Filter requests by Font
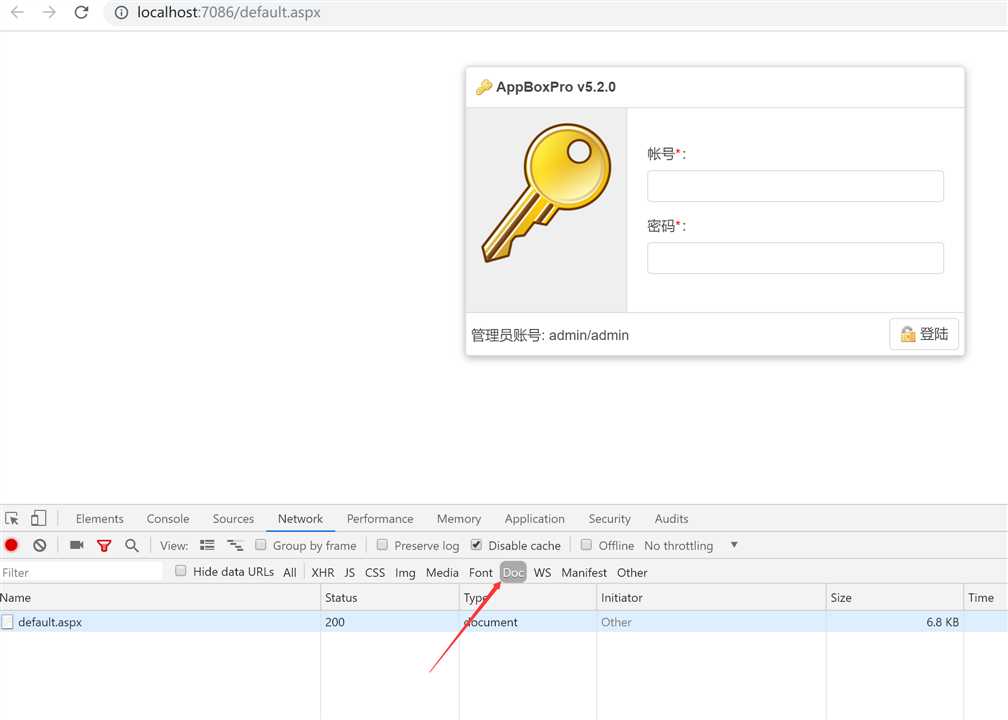 click(x=480, y=572)
